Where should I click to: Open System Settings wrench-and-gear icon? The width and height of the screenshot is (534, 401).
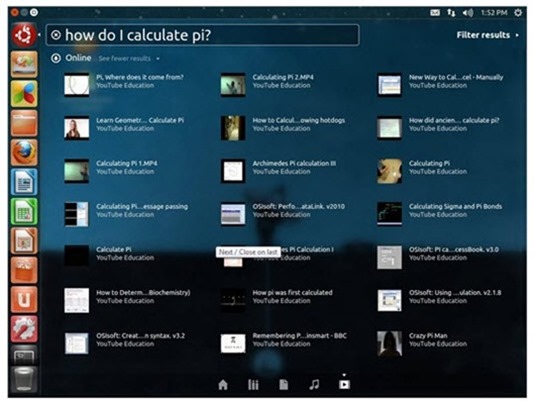coord(24,328)
